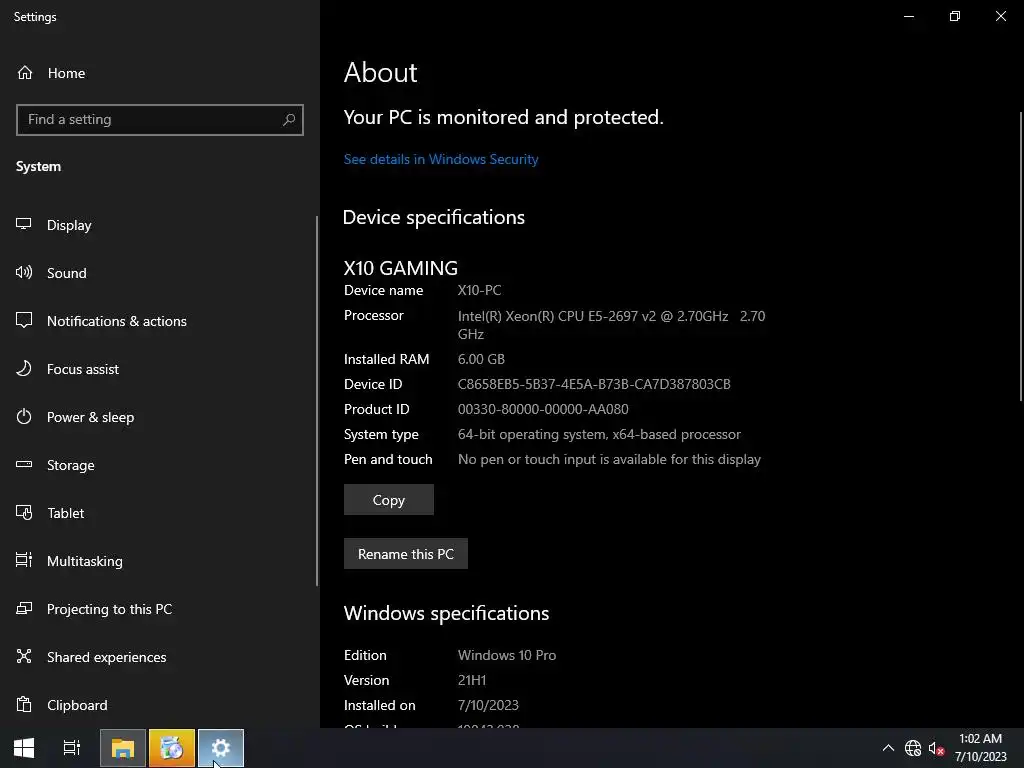Click the Shared experiences icon

click(x=24, y=656)
